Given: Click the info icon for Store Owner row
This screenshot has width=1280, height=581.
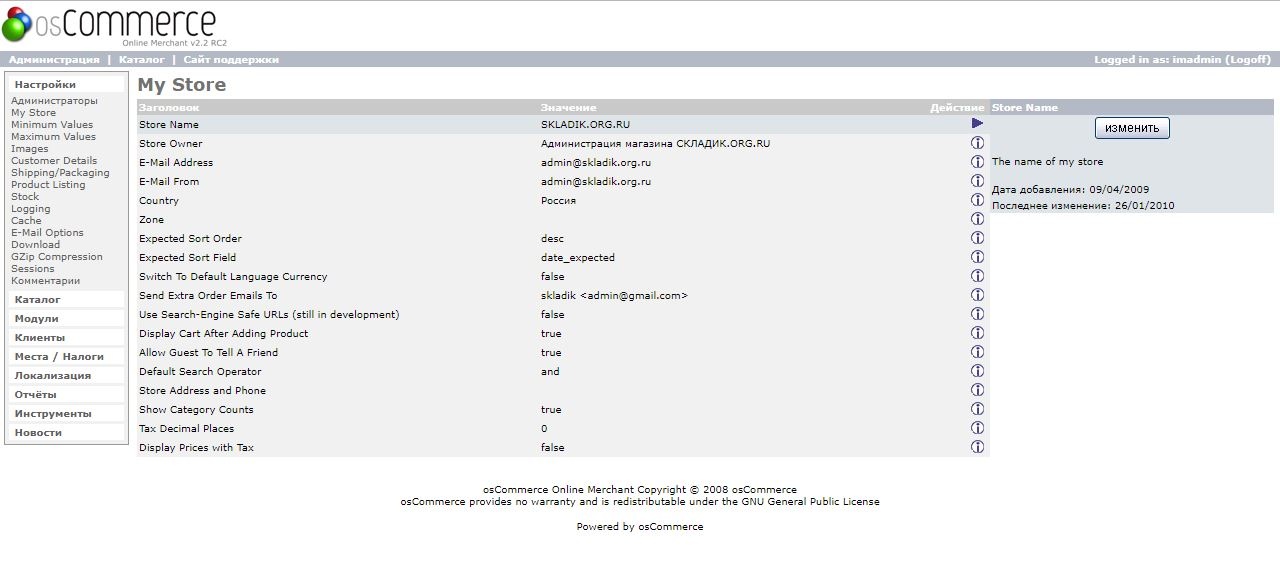Looking at the screenshot, I should 977,143.
